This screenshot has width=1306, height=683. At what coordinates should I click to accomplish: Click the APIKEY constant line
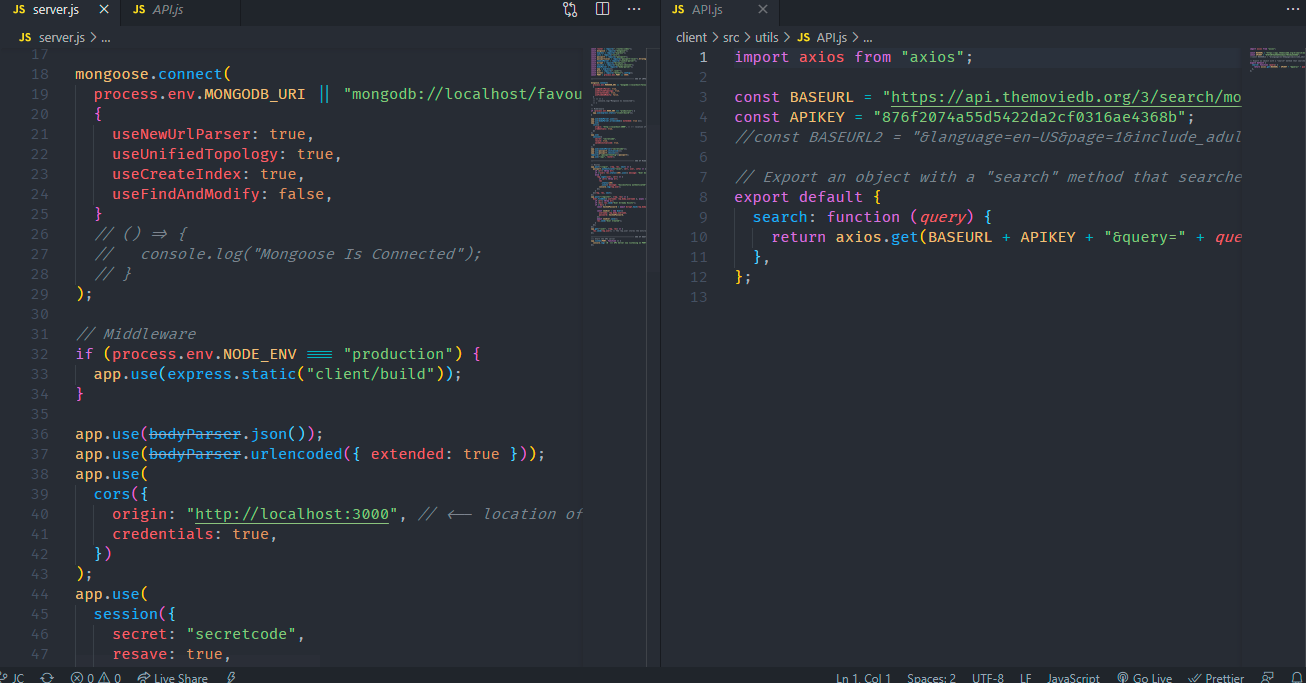point(964,117)
